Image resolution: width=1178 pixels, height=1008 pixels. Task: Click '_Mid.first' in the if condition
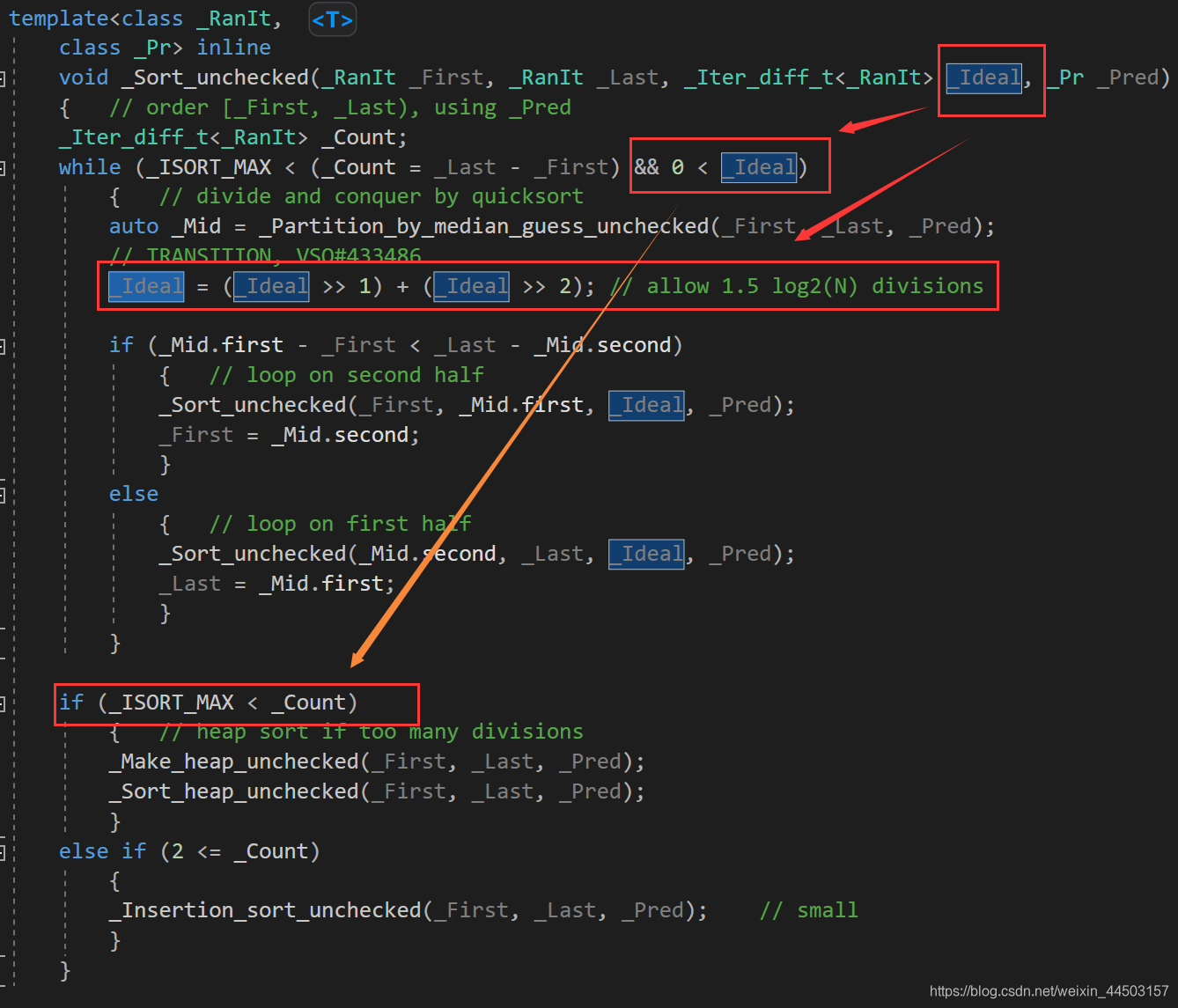pos(221,345)
